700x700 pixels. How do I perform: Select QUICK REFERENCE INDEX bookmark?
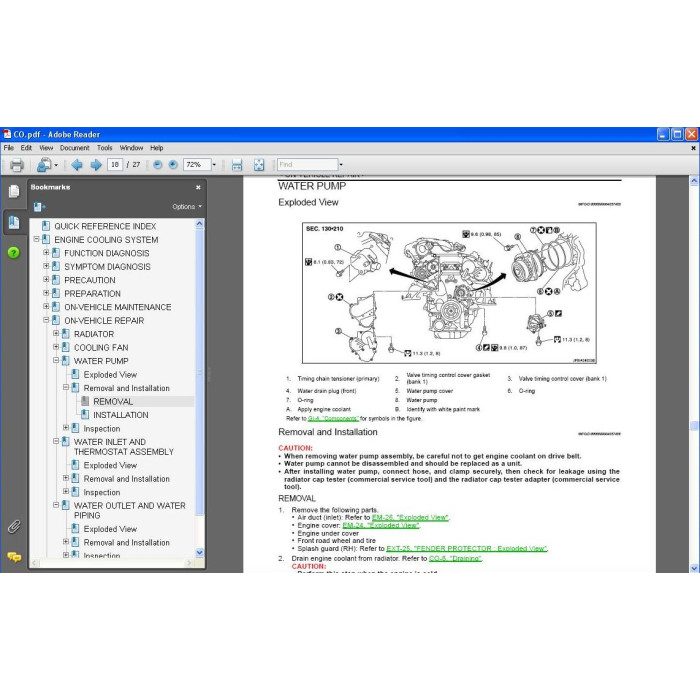click(105, 226)
